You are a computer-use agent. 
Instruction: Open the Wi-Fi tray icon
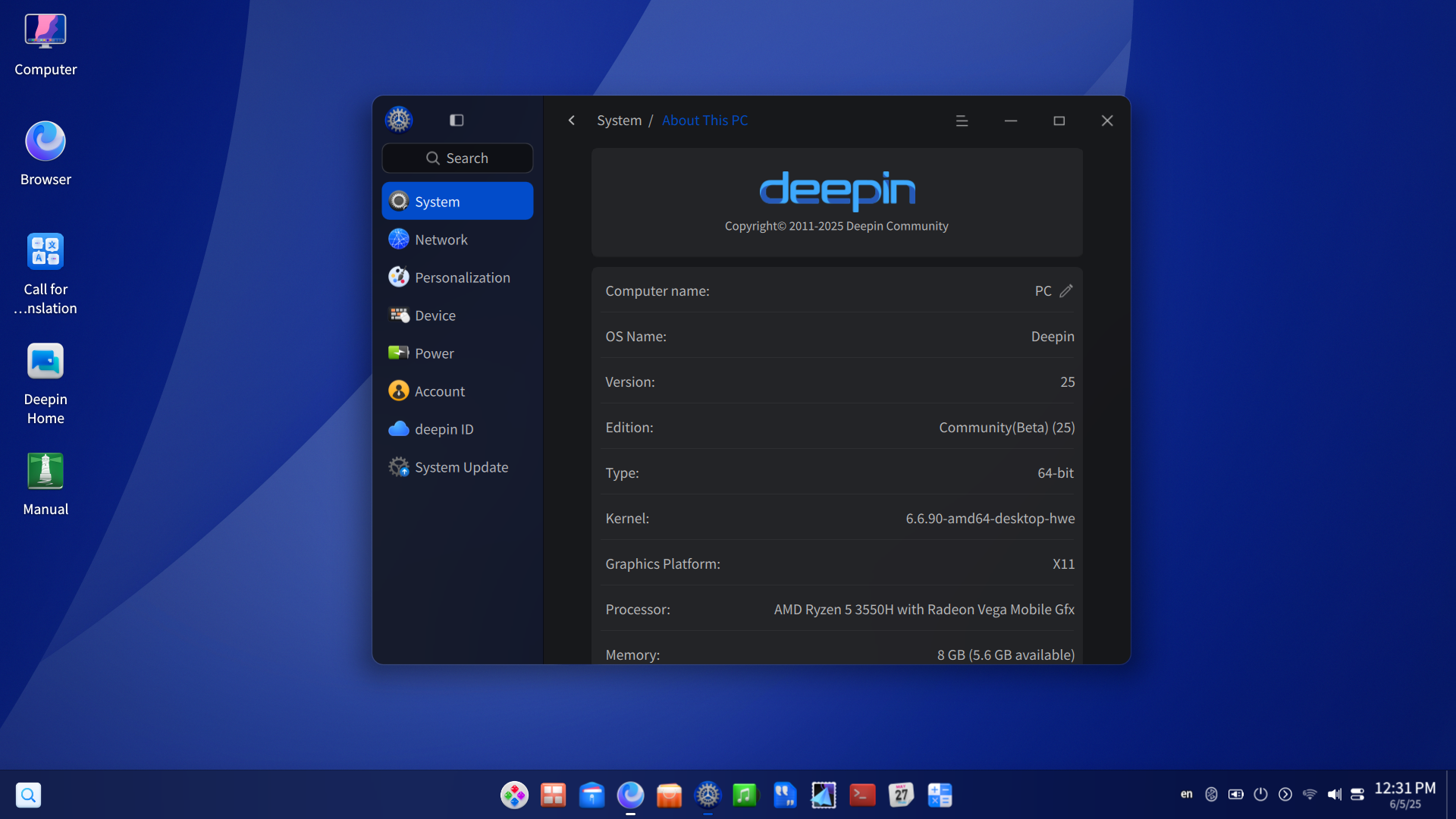[1310, 795]
